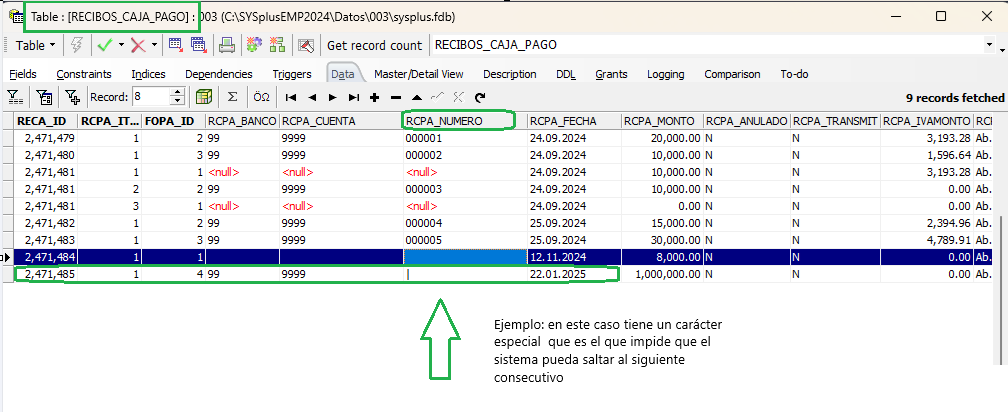Open the Description tab
This screenshot has width=1008, height=412.
coord(510,74)
